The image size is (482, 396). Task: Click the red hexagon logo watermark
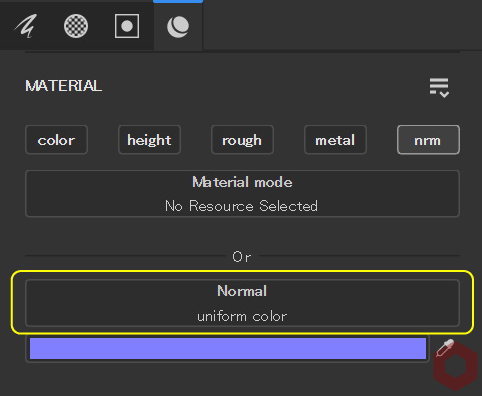coord(456,366)
